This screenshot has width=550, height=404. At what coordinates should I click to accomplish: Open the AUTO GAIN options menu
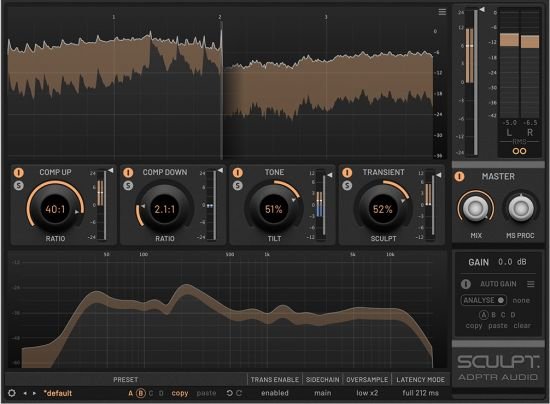[531, 284]
